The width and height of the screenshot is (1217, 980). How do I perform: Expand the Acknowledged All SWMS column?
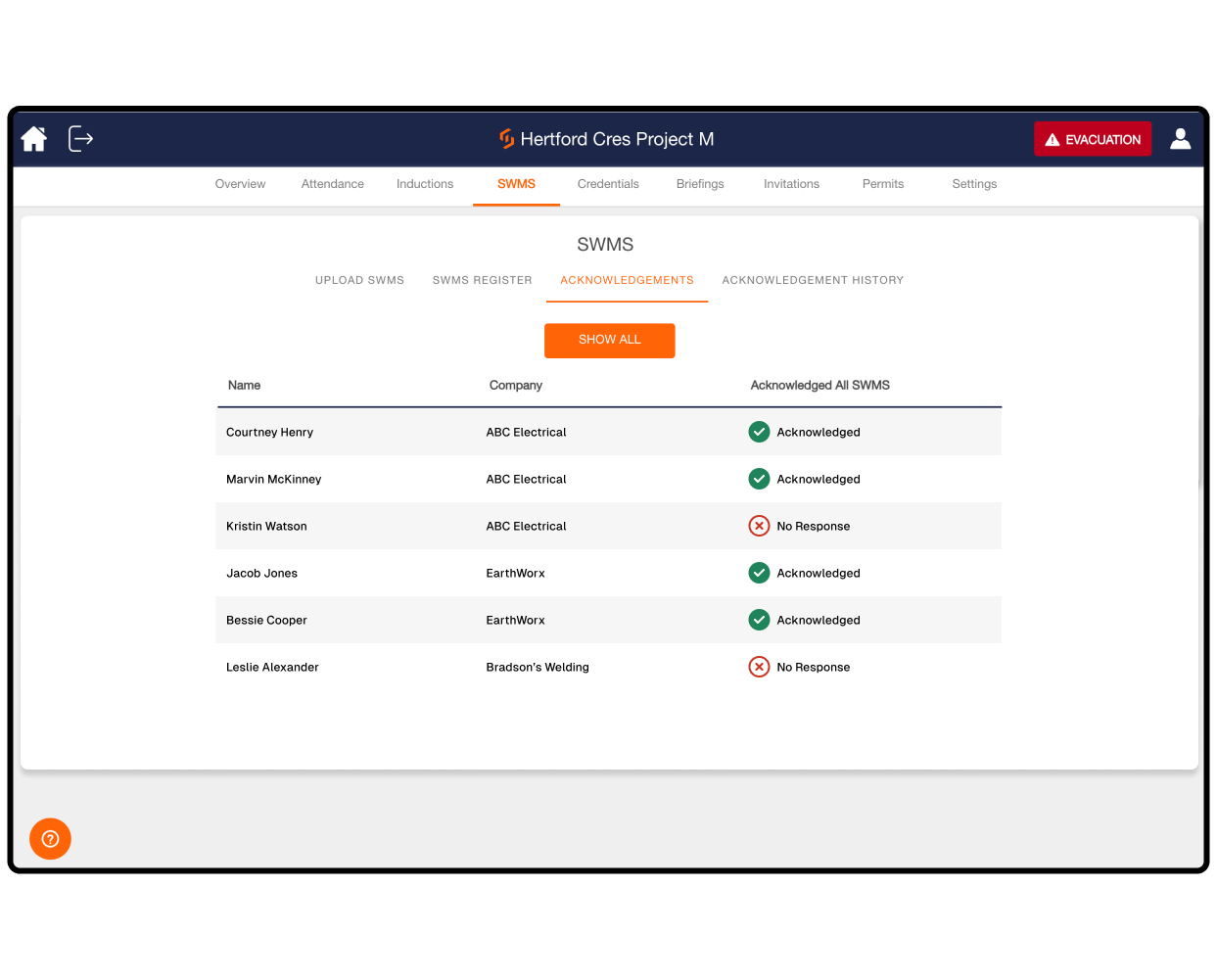pyautogui.click(x=820, y=385)
